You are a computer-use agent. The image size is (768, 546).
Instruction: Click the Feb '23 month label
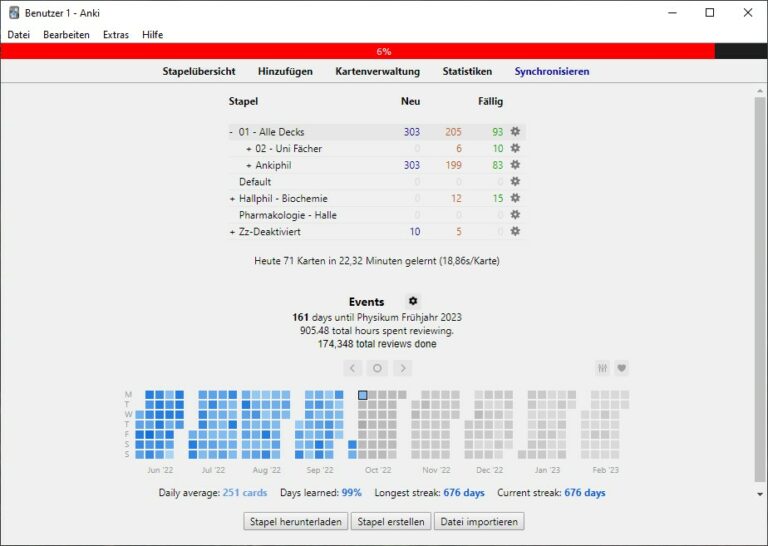(605, 470)
